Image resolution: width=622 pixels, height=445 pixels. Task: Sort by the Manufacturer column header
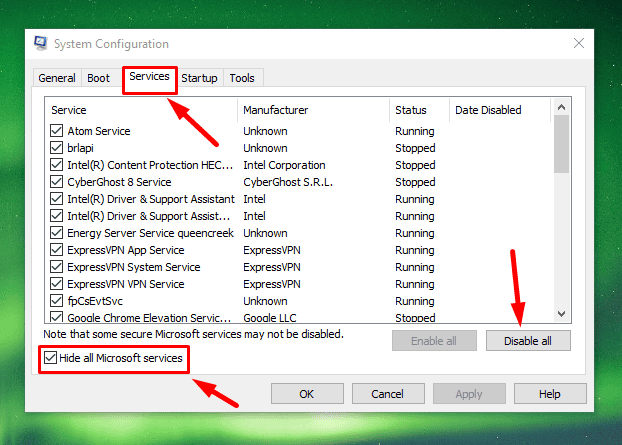pyautogui.click(x=313, y=110)
